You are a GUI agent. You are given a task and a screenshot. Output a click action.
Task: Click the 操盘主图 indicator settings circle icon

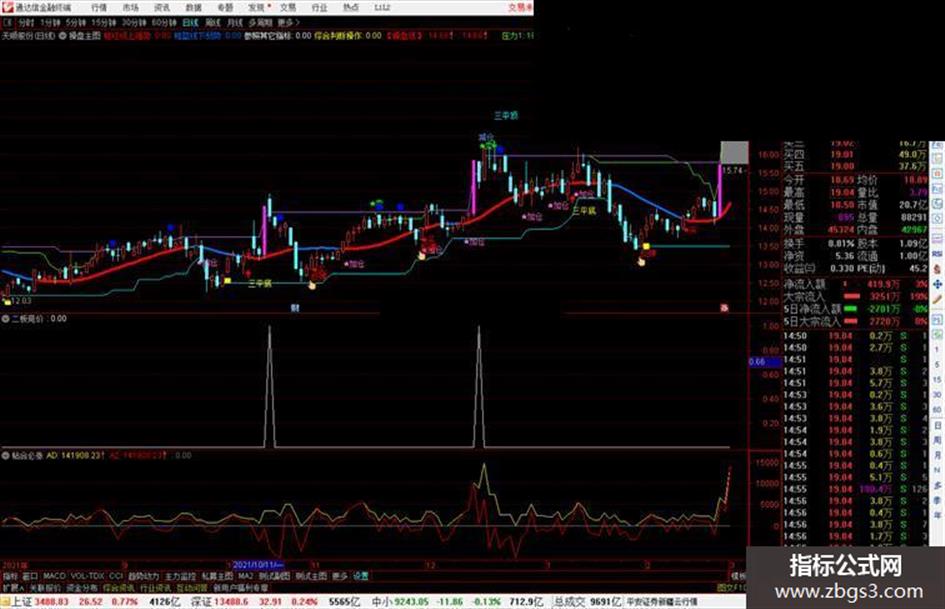point(62,36)
